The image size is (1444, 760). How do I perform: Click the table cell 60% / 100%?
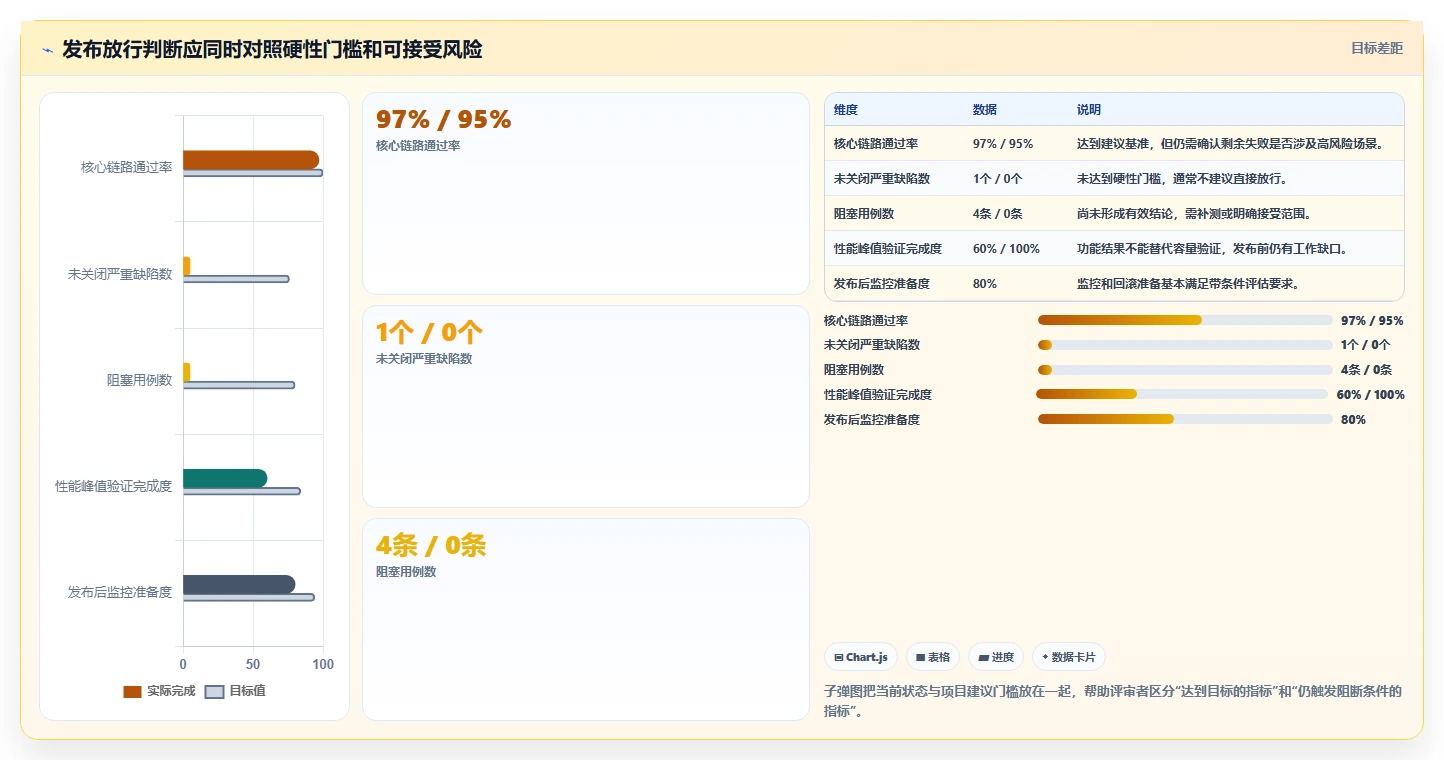(x=1006, y=249)
